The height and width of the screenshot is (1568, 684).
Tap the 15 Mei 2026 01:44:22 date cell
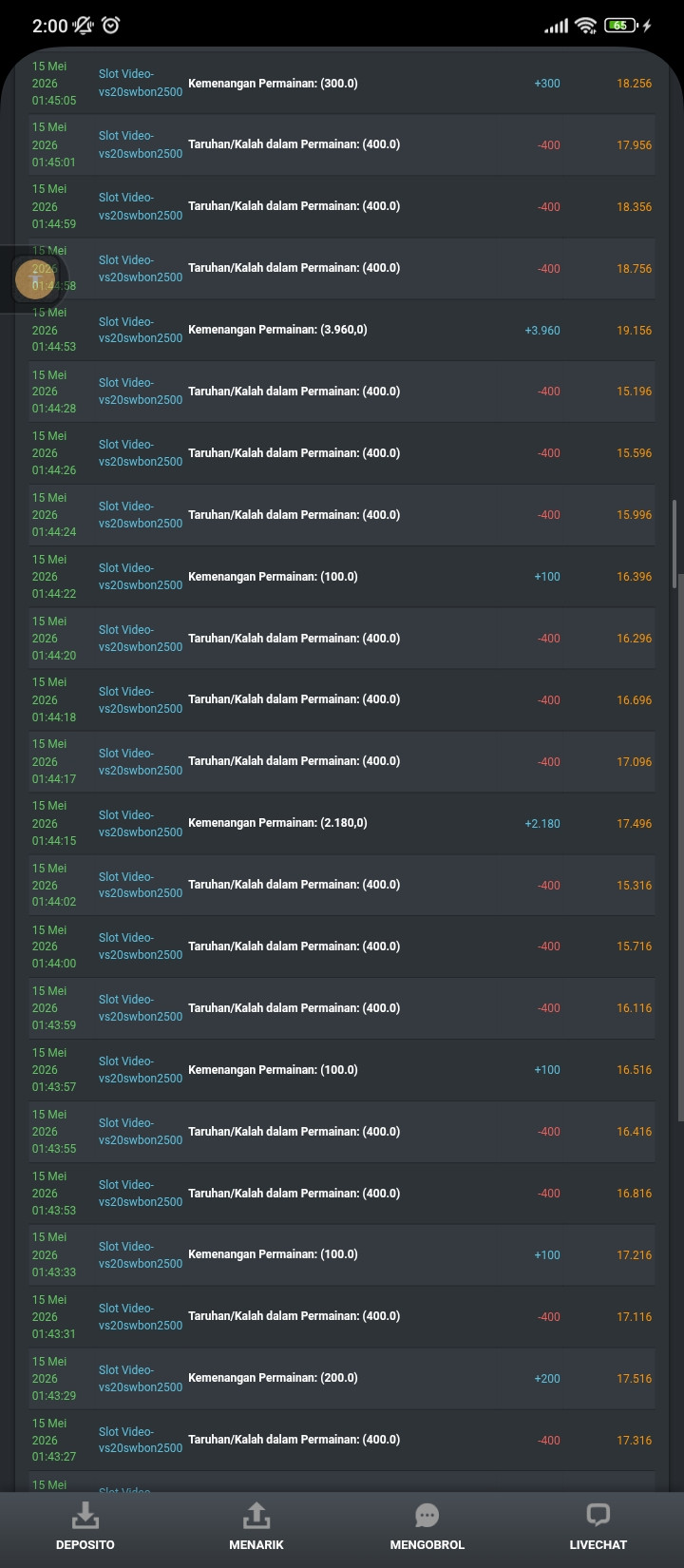54,577
